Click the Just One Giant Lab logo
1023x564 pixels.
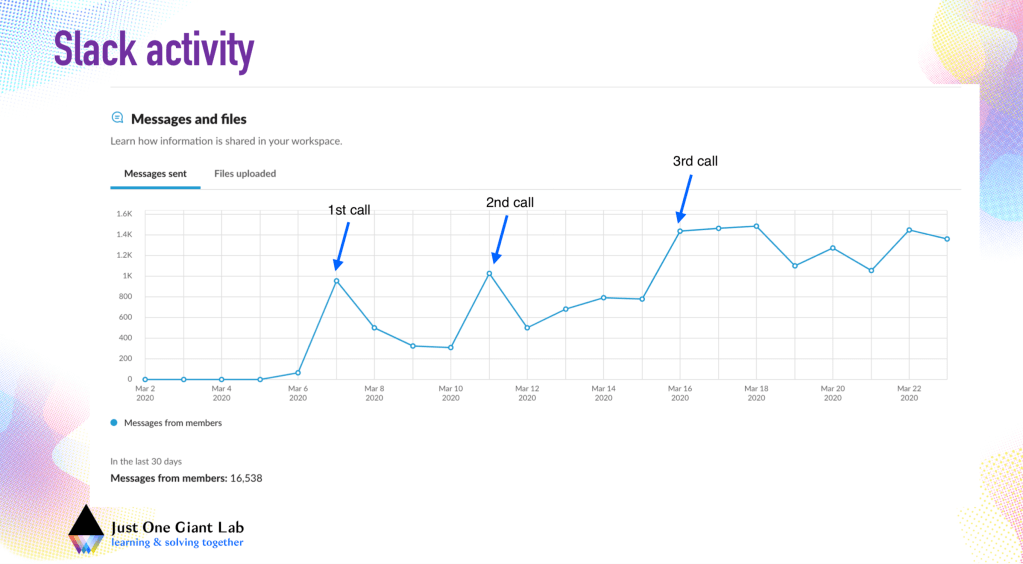tap(86, 530)
